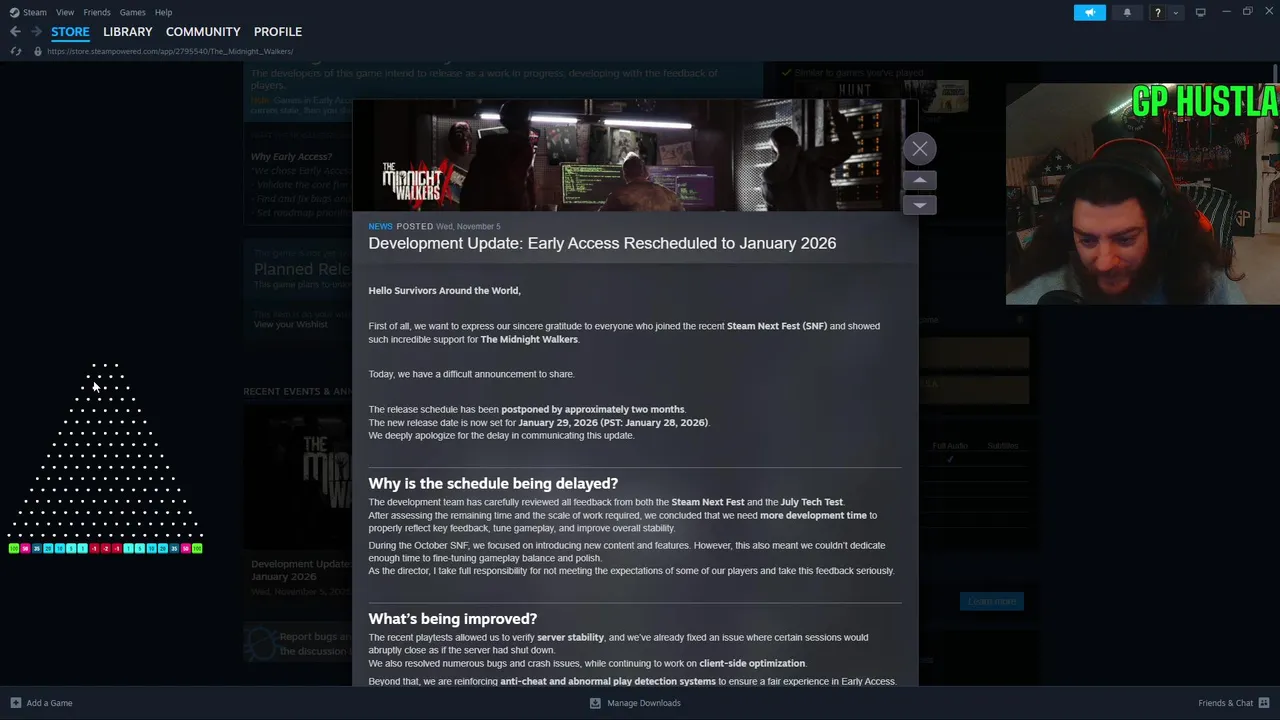Click the plus icon beside Add a Game
Viewport: 1280px width, 720px height.
(x=15, y=703)
